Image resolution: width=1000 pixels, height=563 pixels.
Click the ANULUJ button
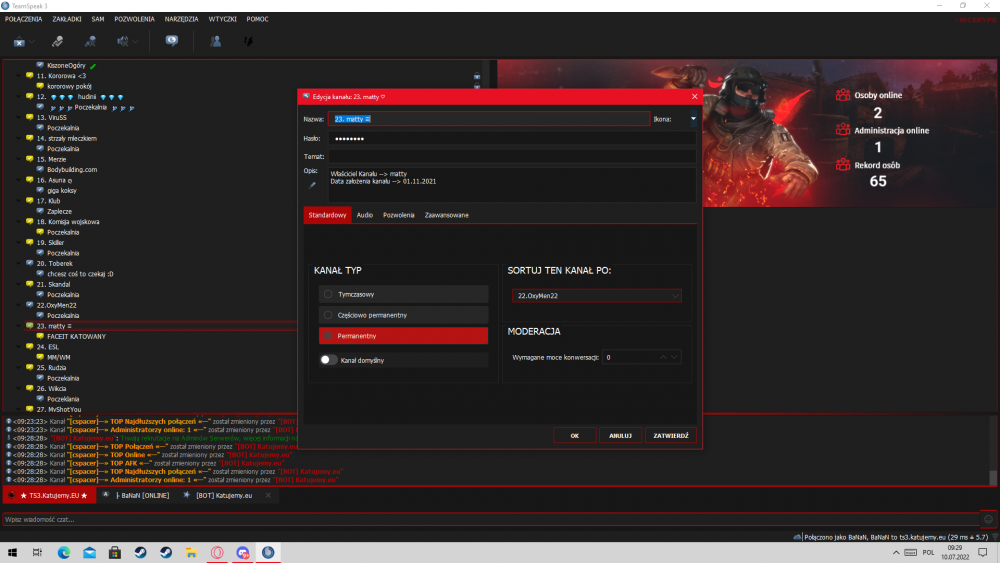(x=620, y=435)
